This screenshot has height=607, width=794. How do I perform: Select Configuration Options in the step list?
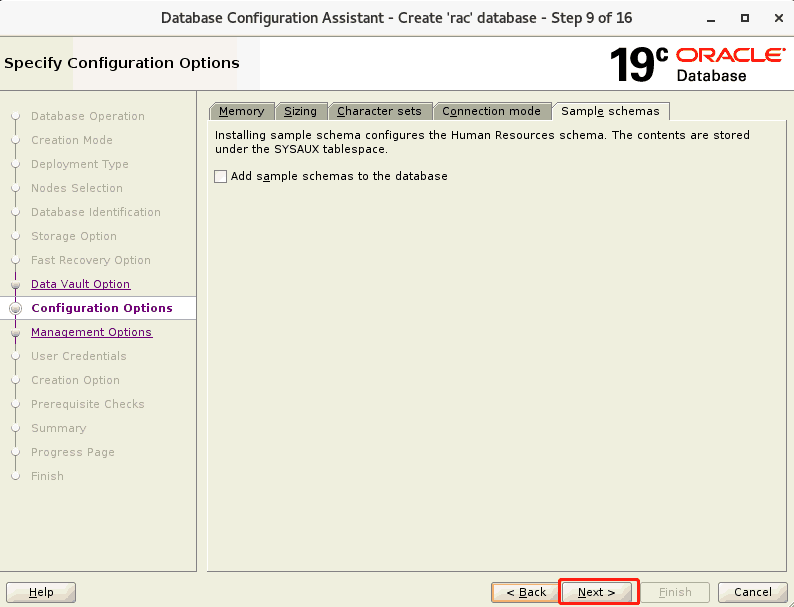click(102, 308)
